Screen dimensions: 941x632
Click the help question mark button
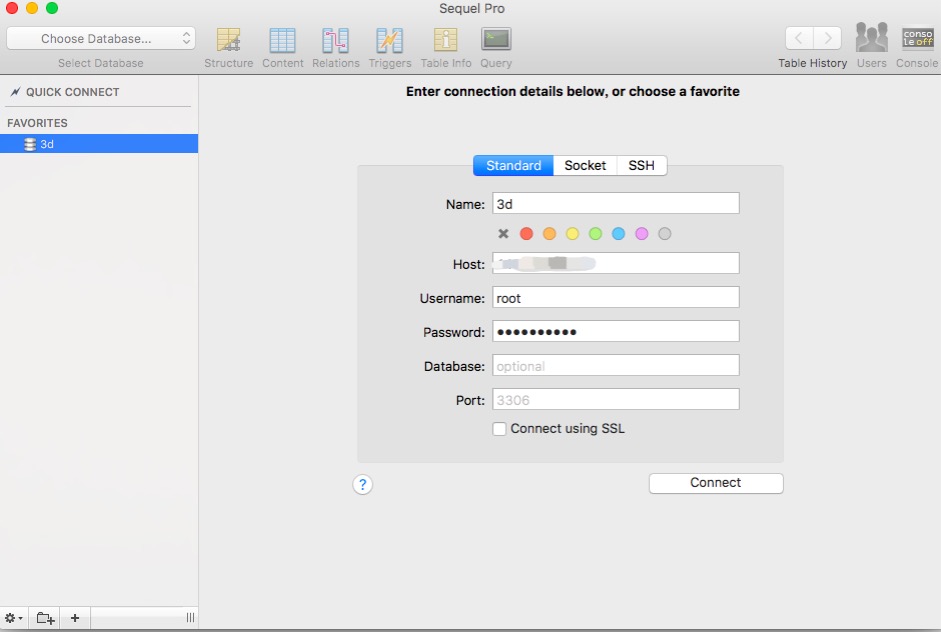(x=363, y=484)
